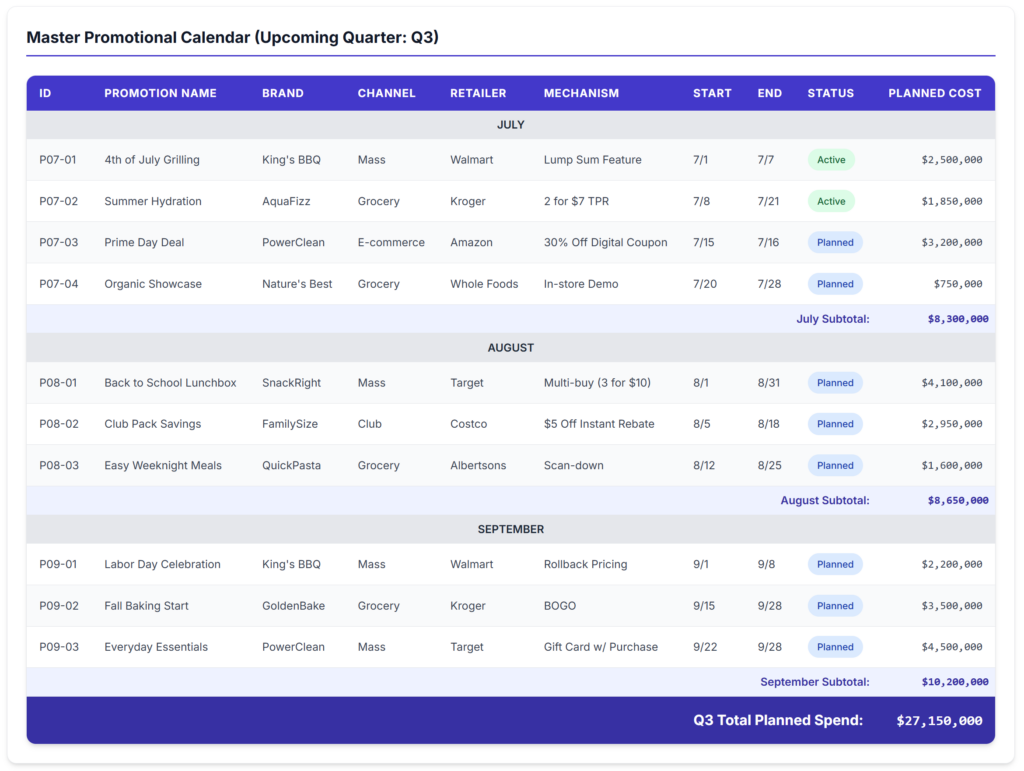Click the In-store Demo mechanism
1024x771 pixels.
point(581,284)
